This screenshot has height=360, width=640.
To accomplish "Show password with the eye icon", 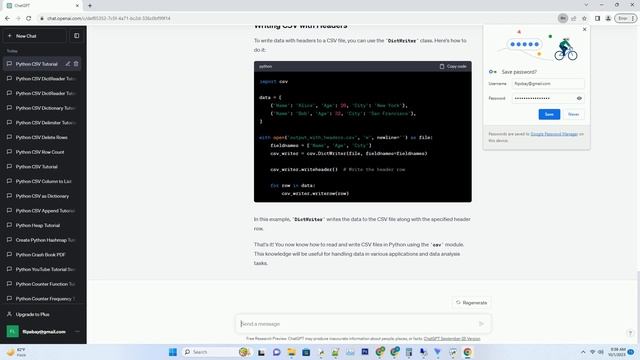I will 579,98.
